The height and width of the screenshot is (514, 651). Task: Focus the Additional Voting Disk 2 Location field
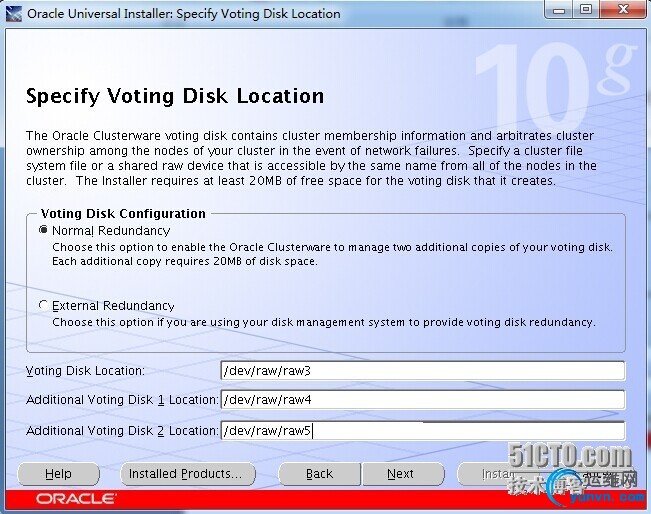click(423, 431)
